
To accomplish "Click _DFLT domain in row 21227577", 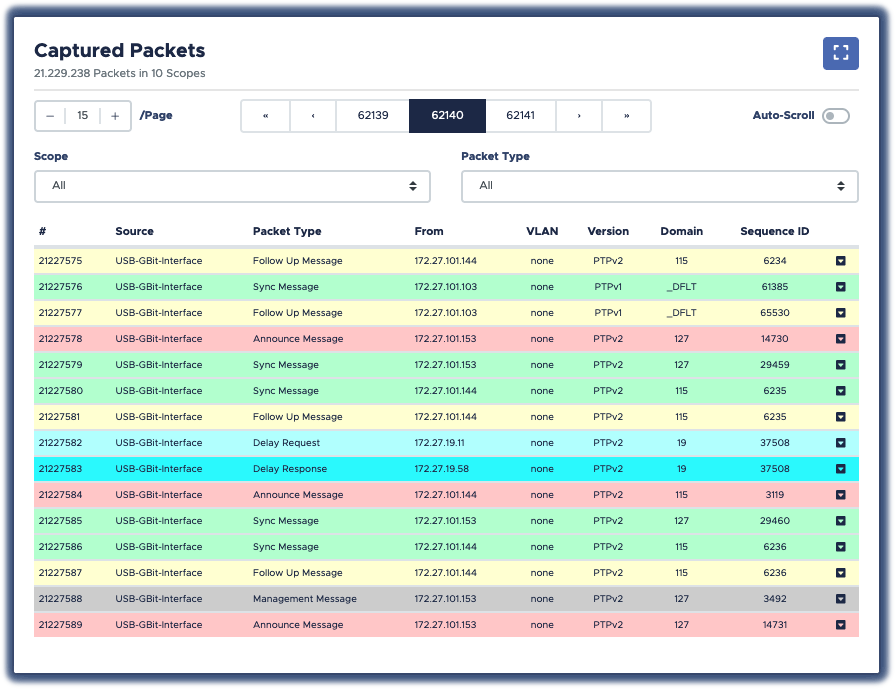I will pyautogui.click(x=682, y=313).
